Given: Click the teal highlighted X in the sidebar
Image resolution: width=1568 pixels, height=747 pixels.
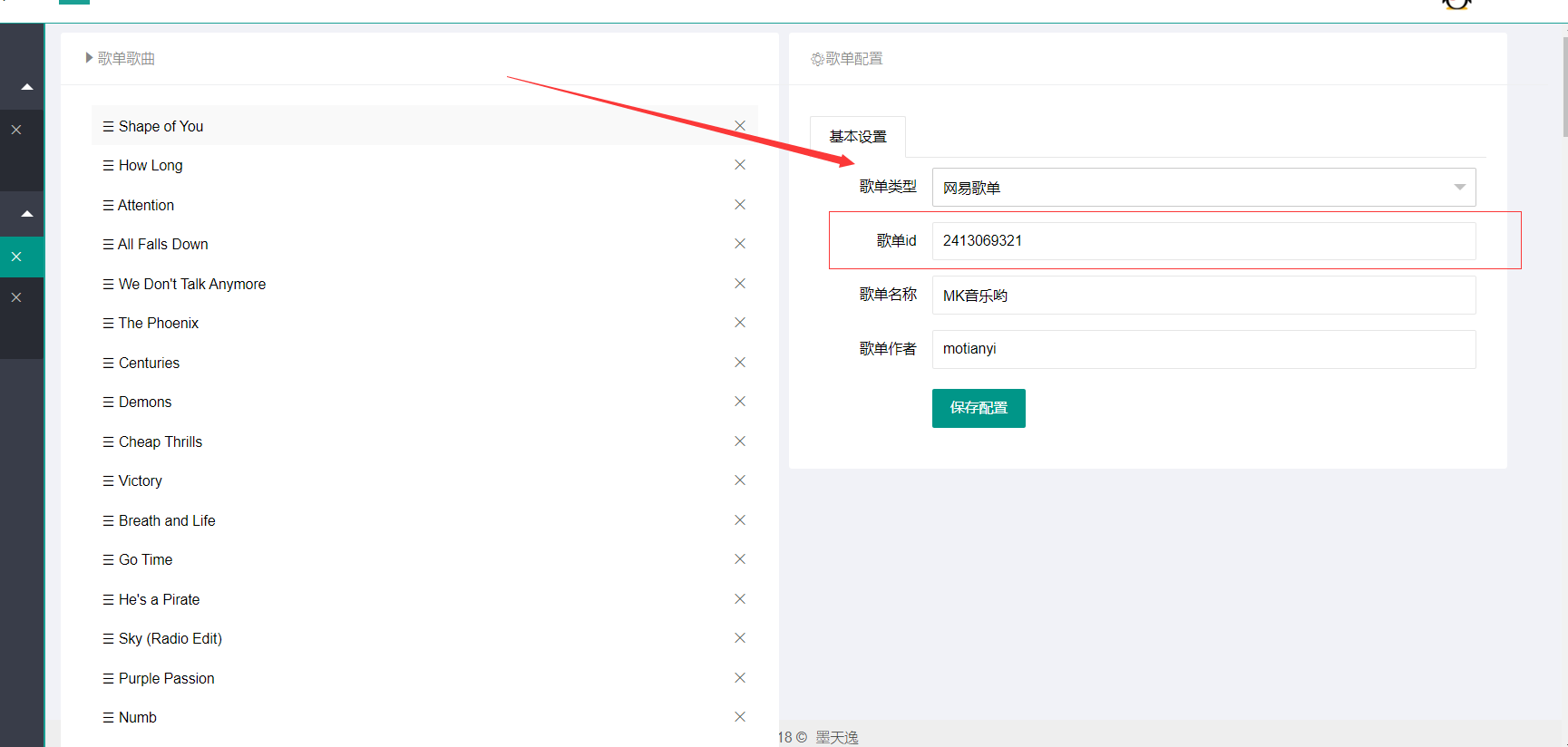Looking at the screenshot, I should (x=16, y=257).
